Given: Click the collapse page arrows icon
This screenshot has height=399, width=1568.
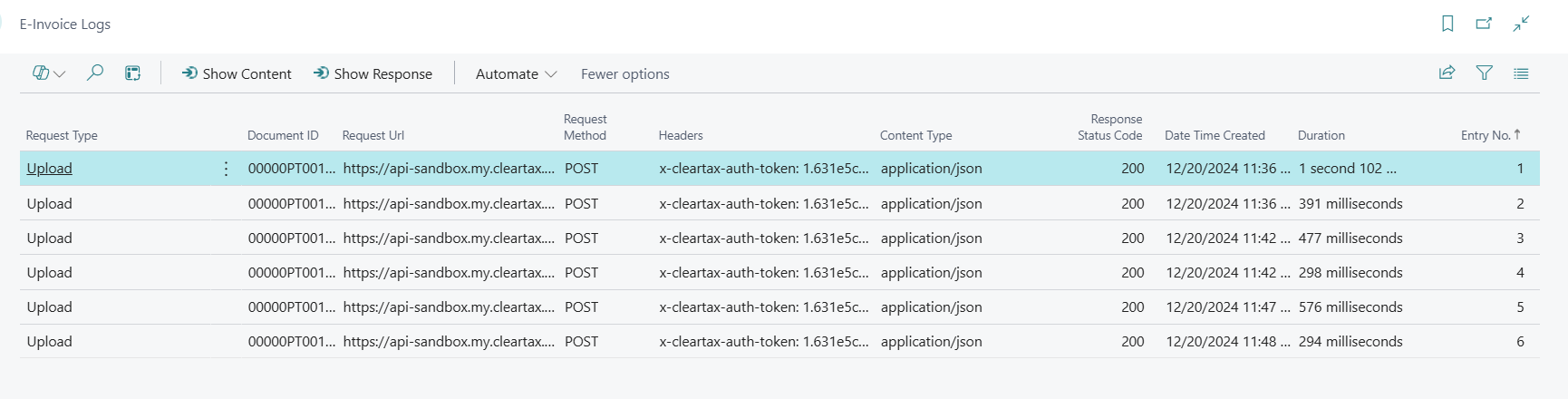Looking at the screenshot, I should (x=1521, y=24).
